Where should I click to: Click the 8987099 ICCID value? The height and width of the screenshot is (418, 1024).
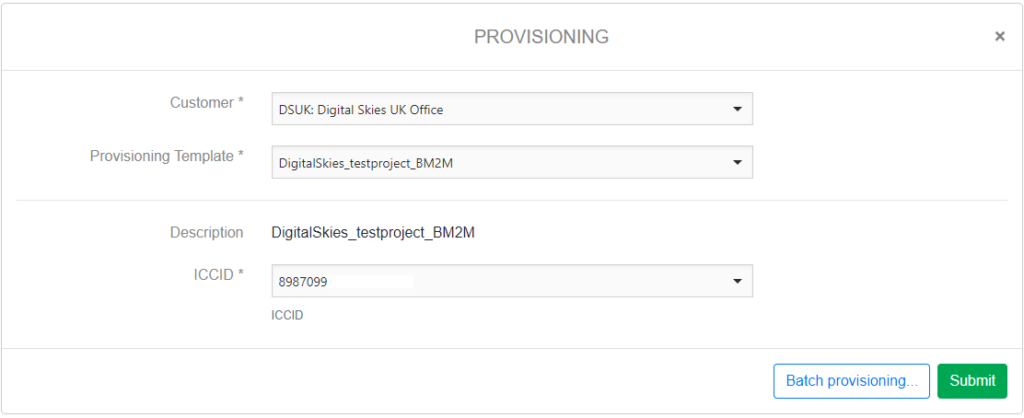(301, 283)
